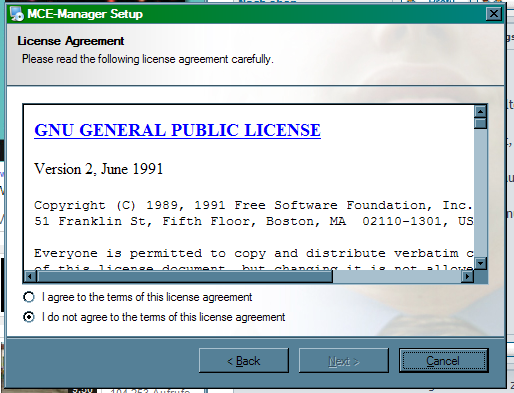The height and width of the screenshot is (393, 514).
Task: Select 'I do not agree' radio button
Action: pyautogui.click(x=29, y=317)
